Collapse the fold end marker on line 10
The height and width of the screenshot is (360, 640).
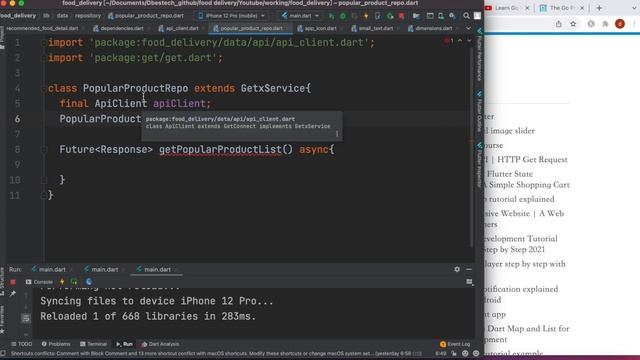click(44, 180)
